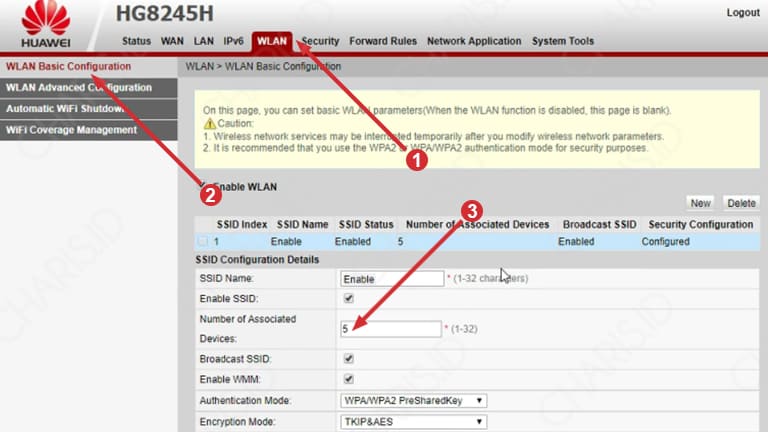This screenshot has width=768, height=432.
Task: Open the Authentication Mode dropdown
Action: point(413,401)
